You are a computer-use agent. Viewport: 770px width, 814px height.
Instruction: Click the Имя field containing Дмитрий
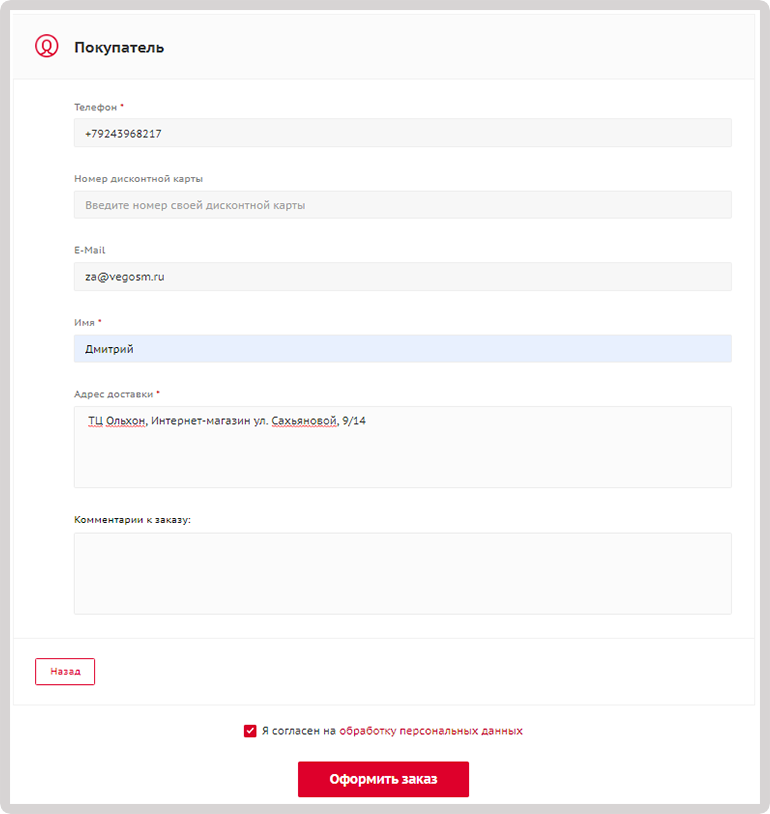(x=402, y=348)
